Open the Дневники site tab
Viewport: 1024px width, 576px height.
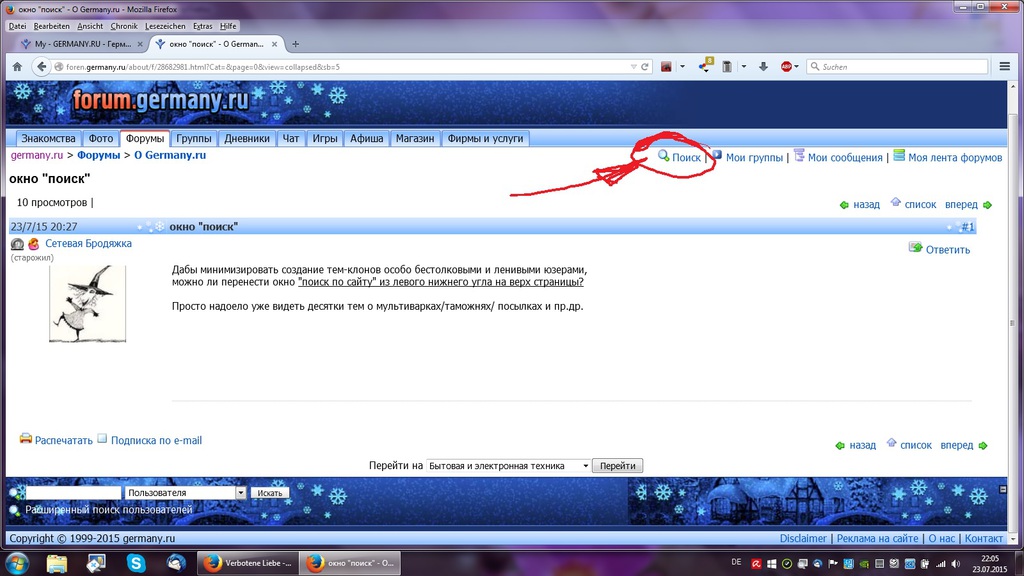247,138
